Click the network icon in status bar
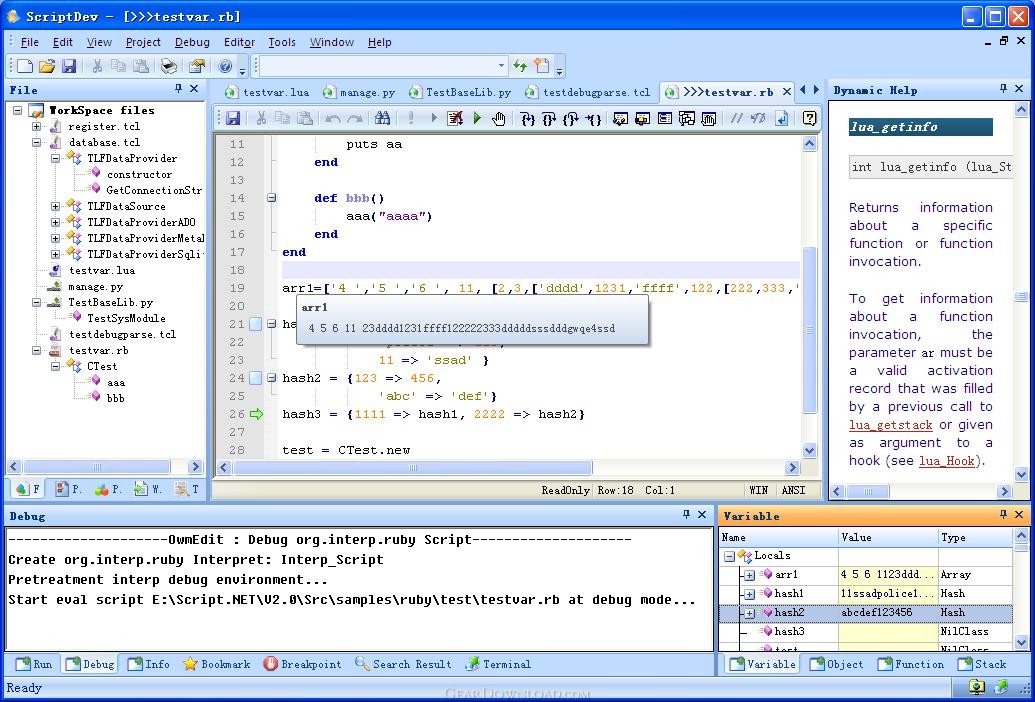Viewport: 1035px width, 702px height. coord(976,688)
